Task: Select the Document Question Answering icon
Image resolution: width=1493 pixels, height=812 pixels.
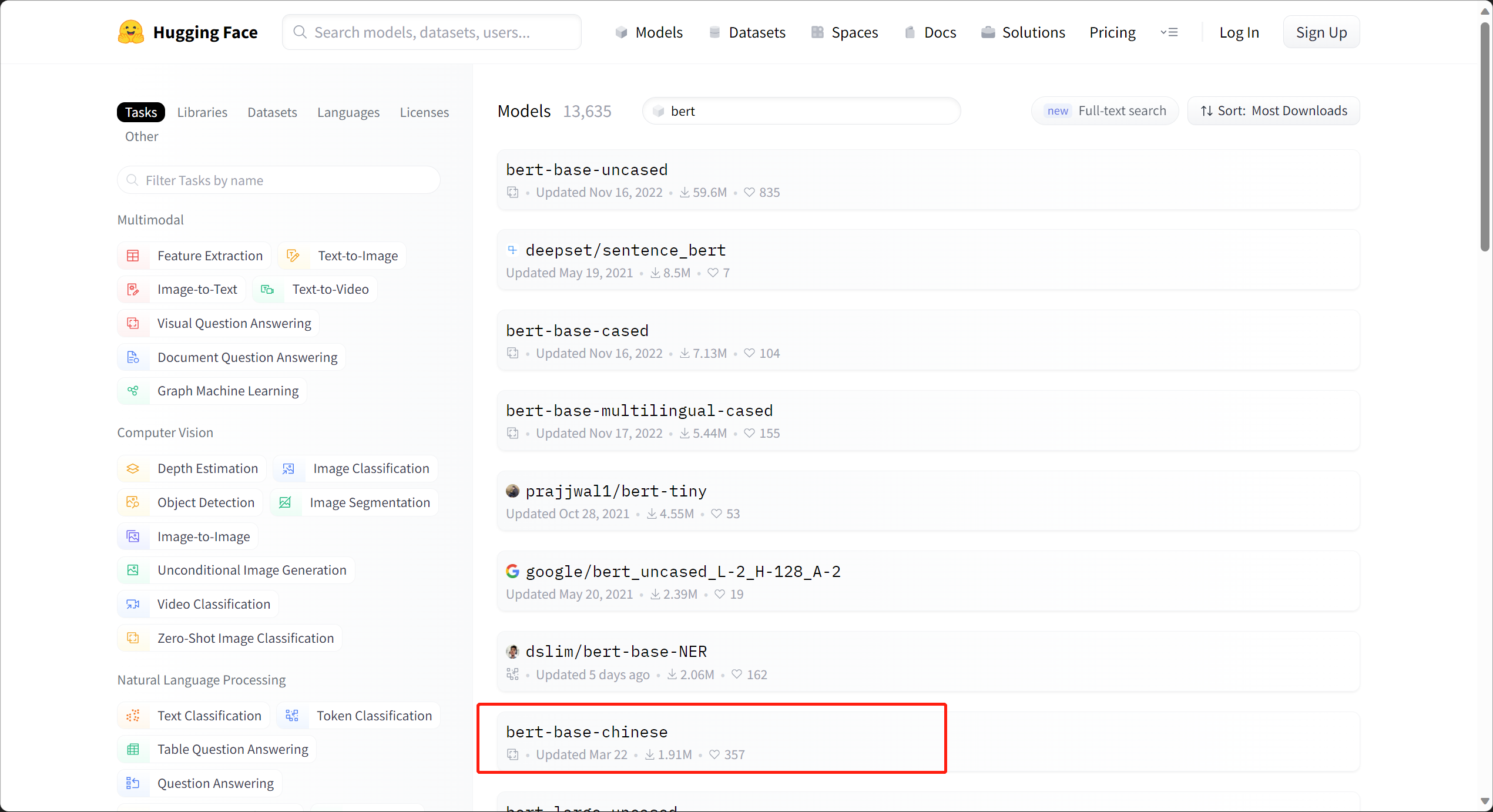Action: coord(133,357)
